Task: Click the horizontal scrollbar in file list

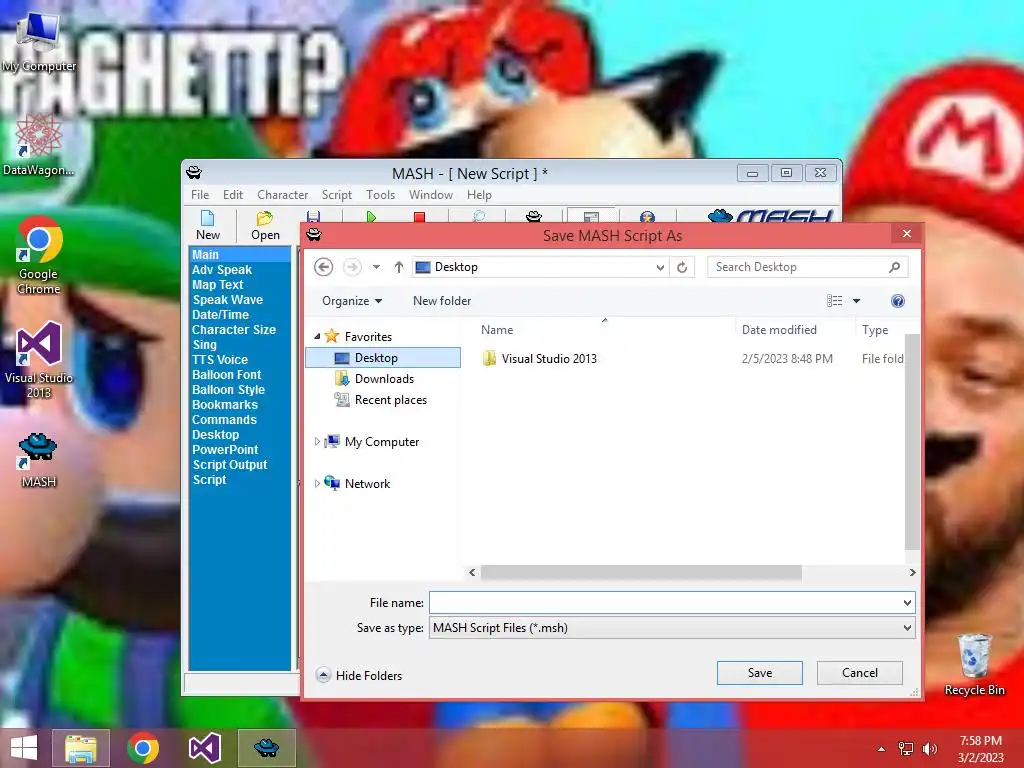Action: point(641,573)
